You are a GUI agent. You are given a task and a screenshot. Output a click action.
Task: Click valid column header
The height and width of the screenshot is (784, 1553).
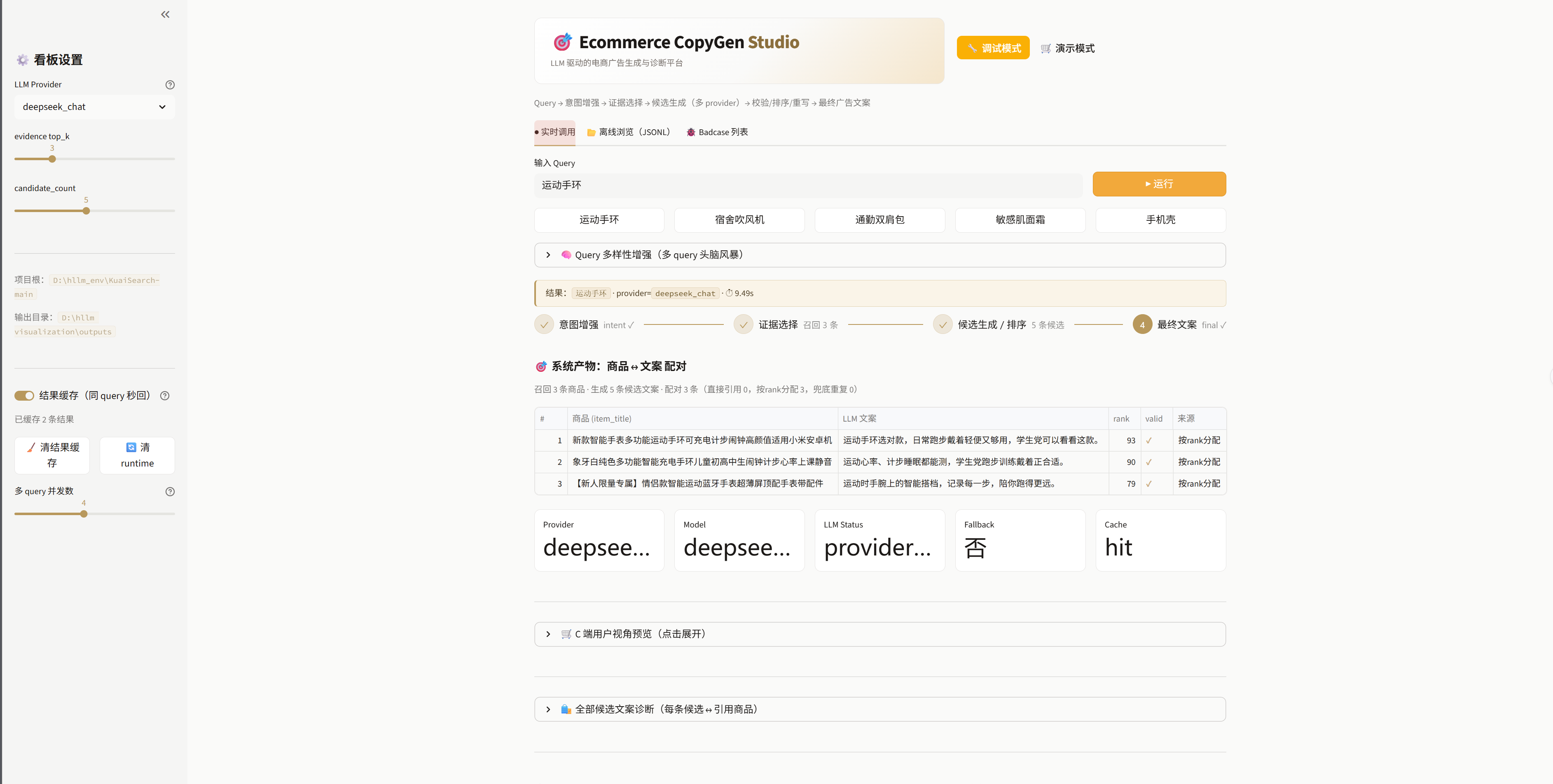point(1156,419)
